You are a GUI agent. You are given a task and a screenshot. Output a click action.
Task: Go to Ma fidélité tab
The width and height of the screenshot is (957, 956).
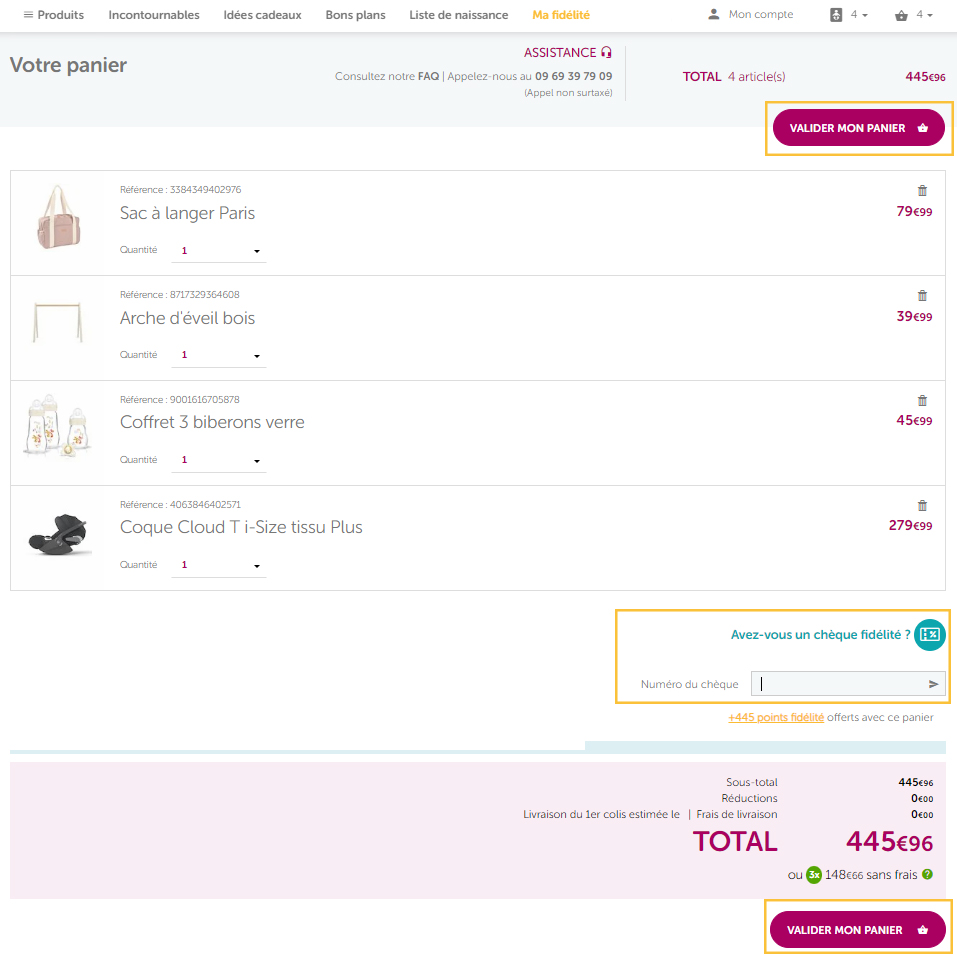pyautogui.click(x=561, y=15)
